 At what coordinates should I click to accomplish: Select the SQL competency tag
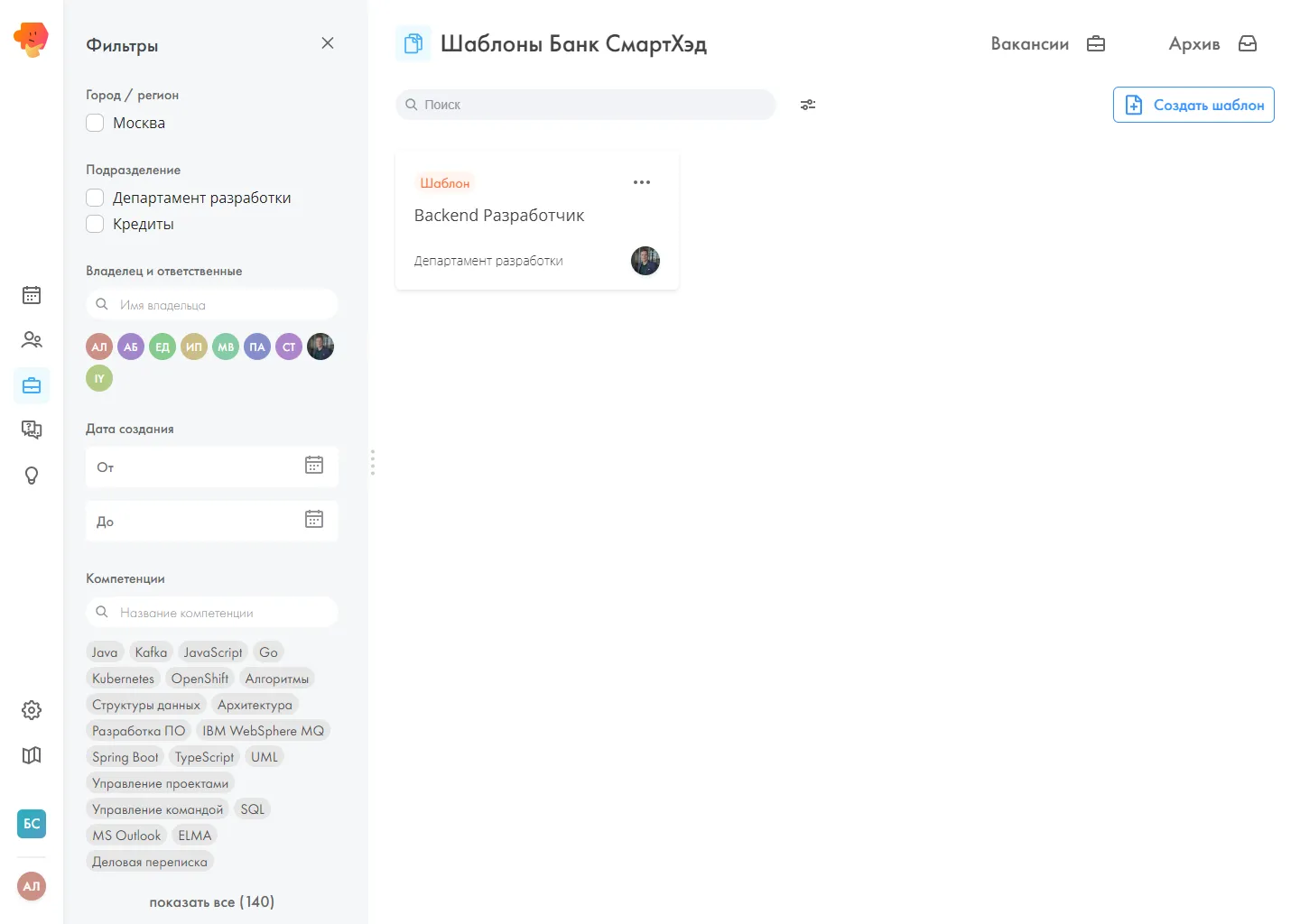tap(253, 809)
